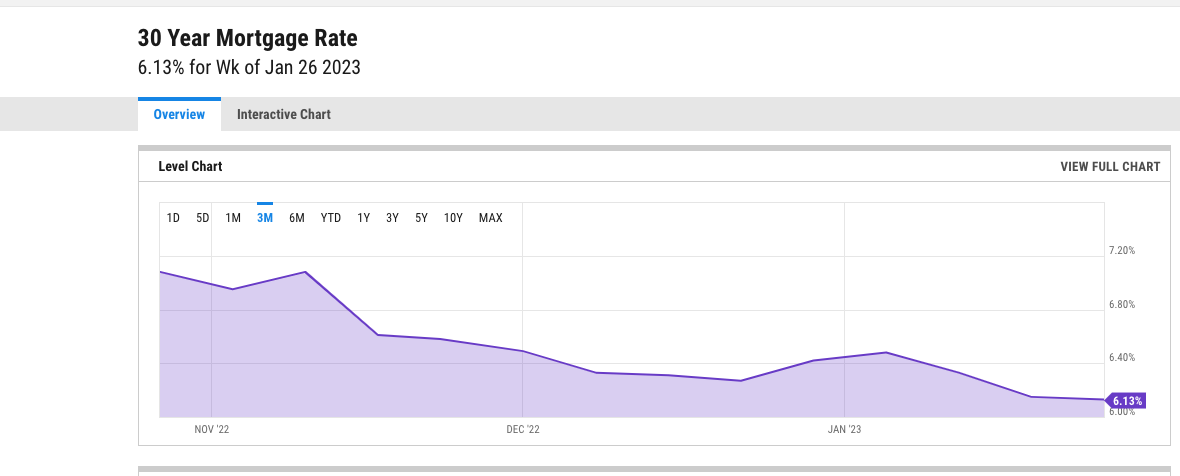Click the 30 Year Mortgage Rate heading
The image size is (1180, 476).
[x=248, y=38]
